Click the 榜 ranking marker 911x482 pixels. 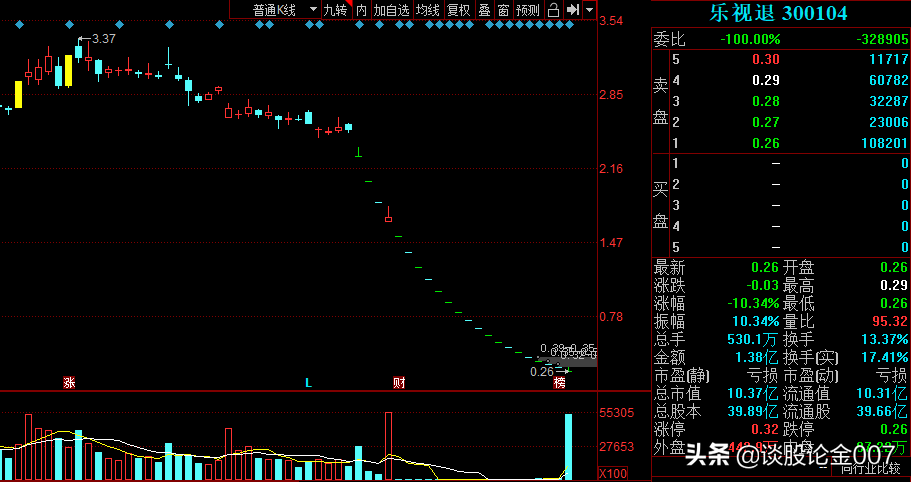coord(559,382)
